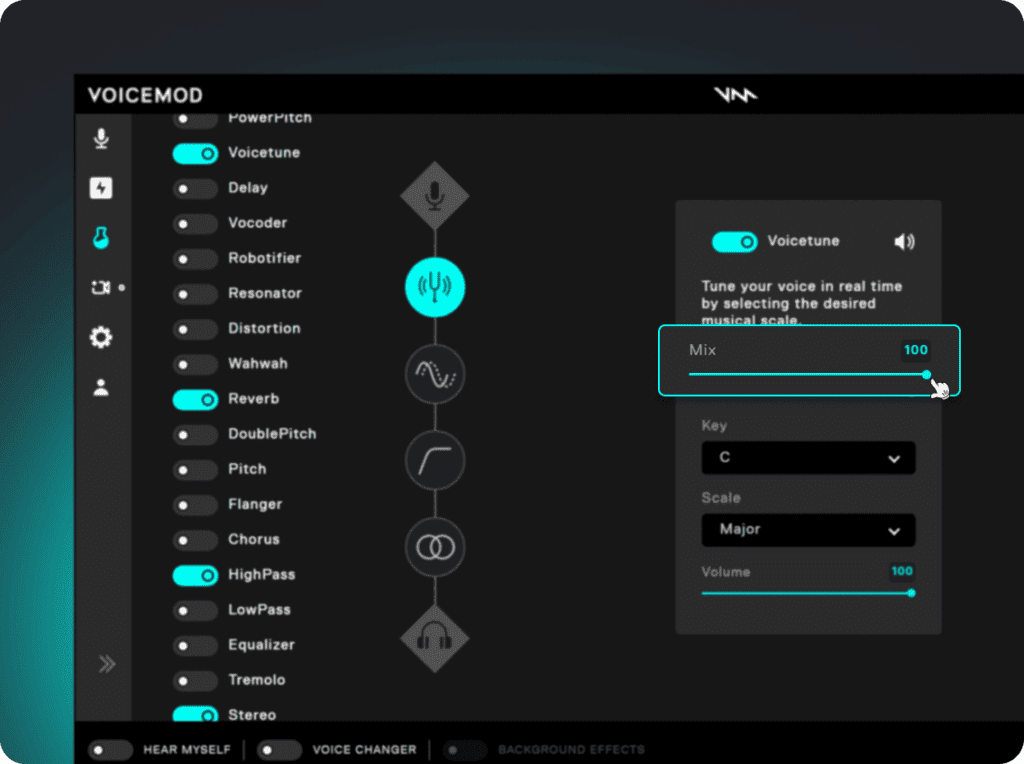Select the Reverb wave node in chain
Screen dimensions: 1024x764
click(x=435, y=375)
